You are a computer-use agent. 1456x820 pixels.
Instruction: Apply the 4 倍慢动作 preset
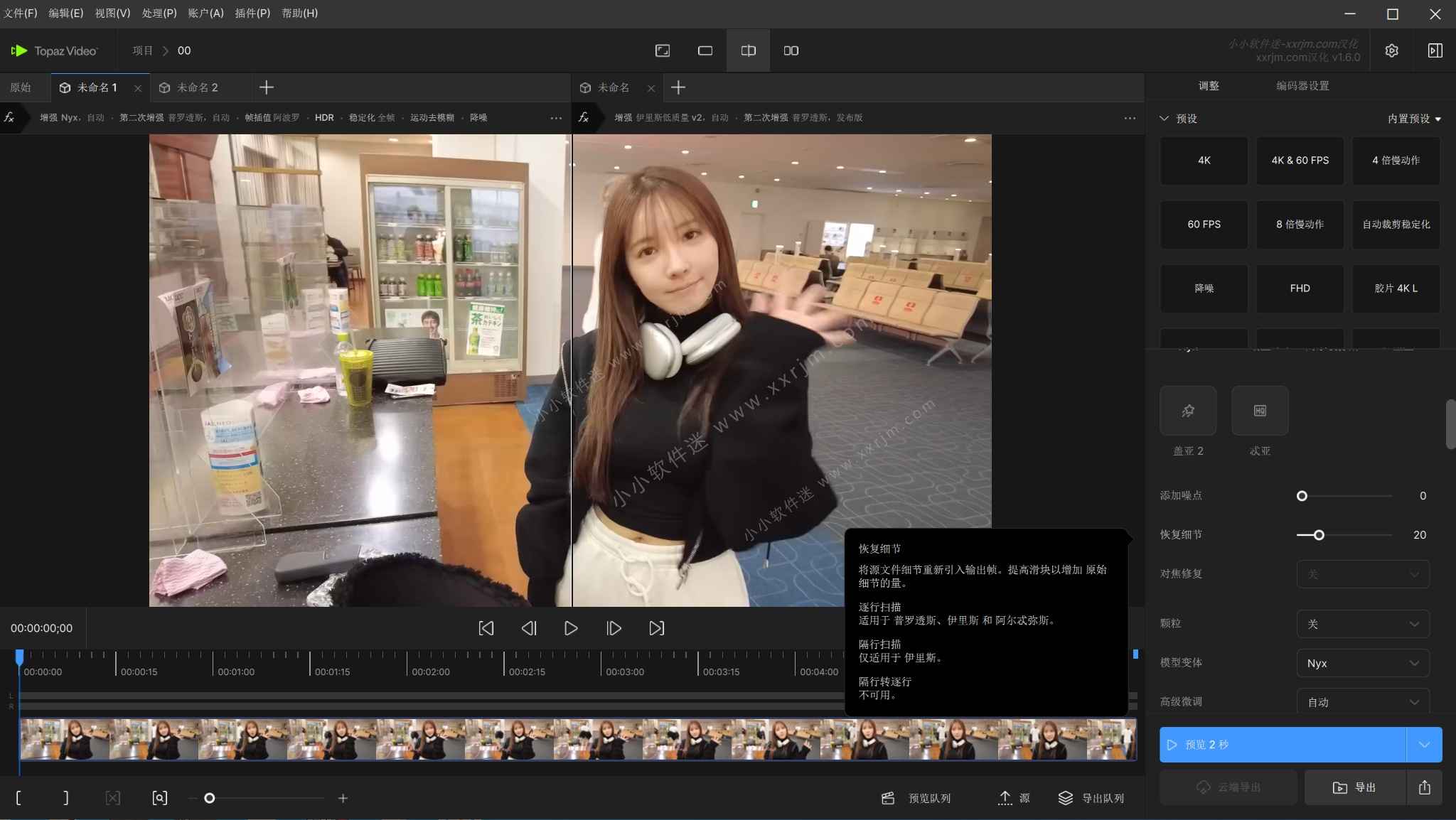[x=1396, y=161]
